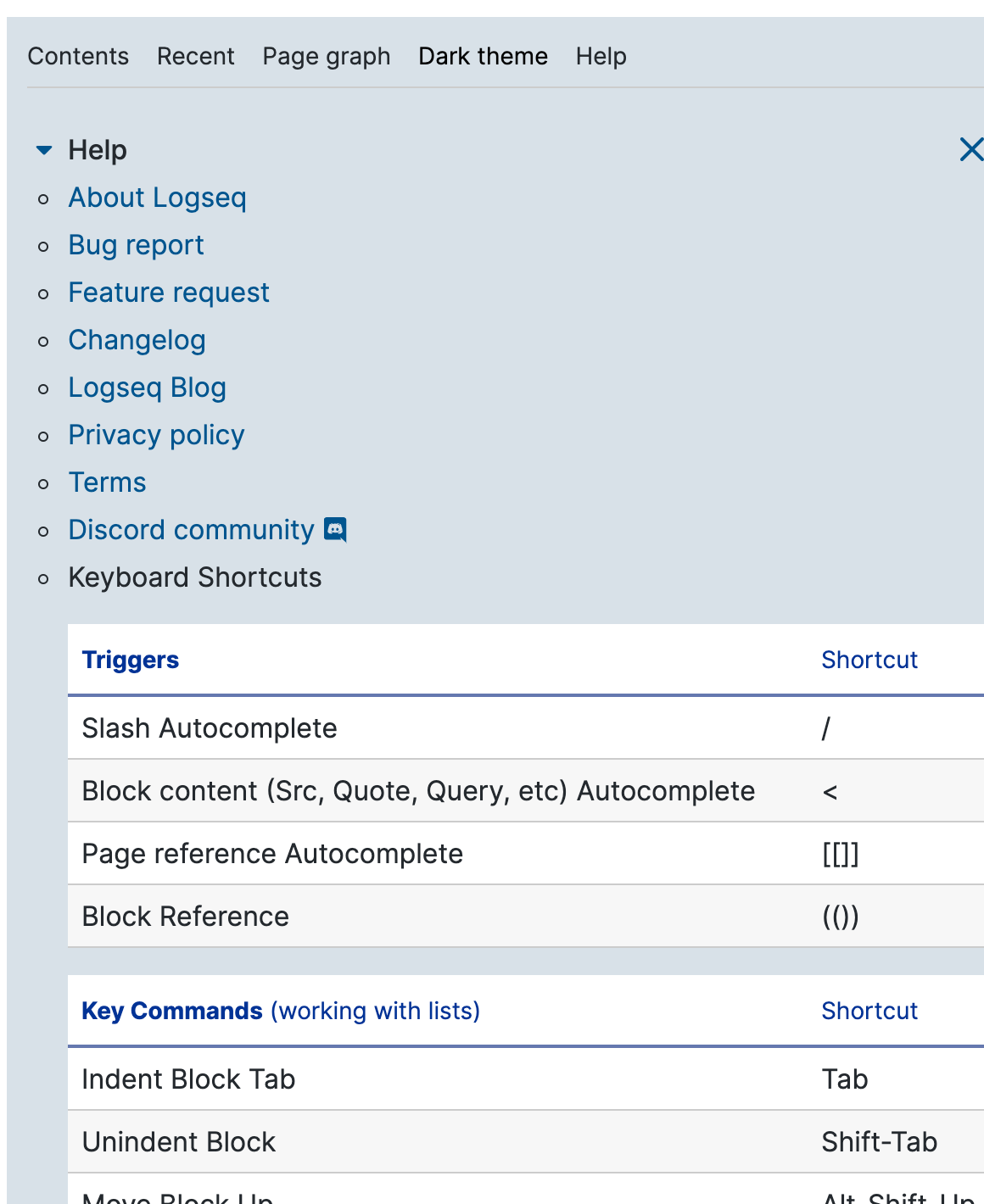Join the Discord community link
Viewport: 984px width, 1204px height.
coord(191,530)
